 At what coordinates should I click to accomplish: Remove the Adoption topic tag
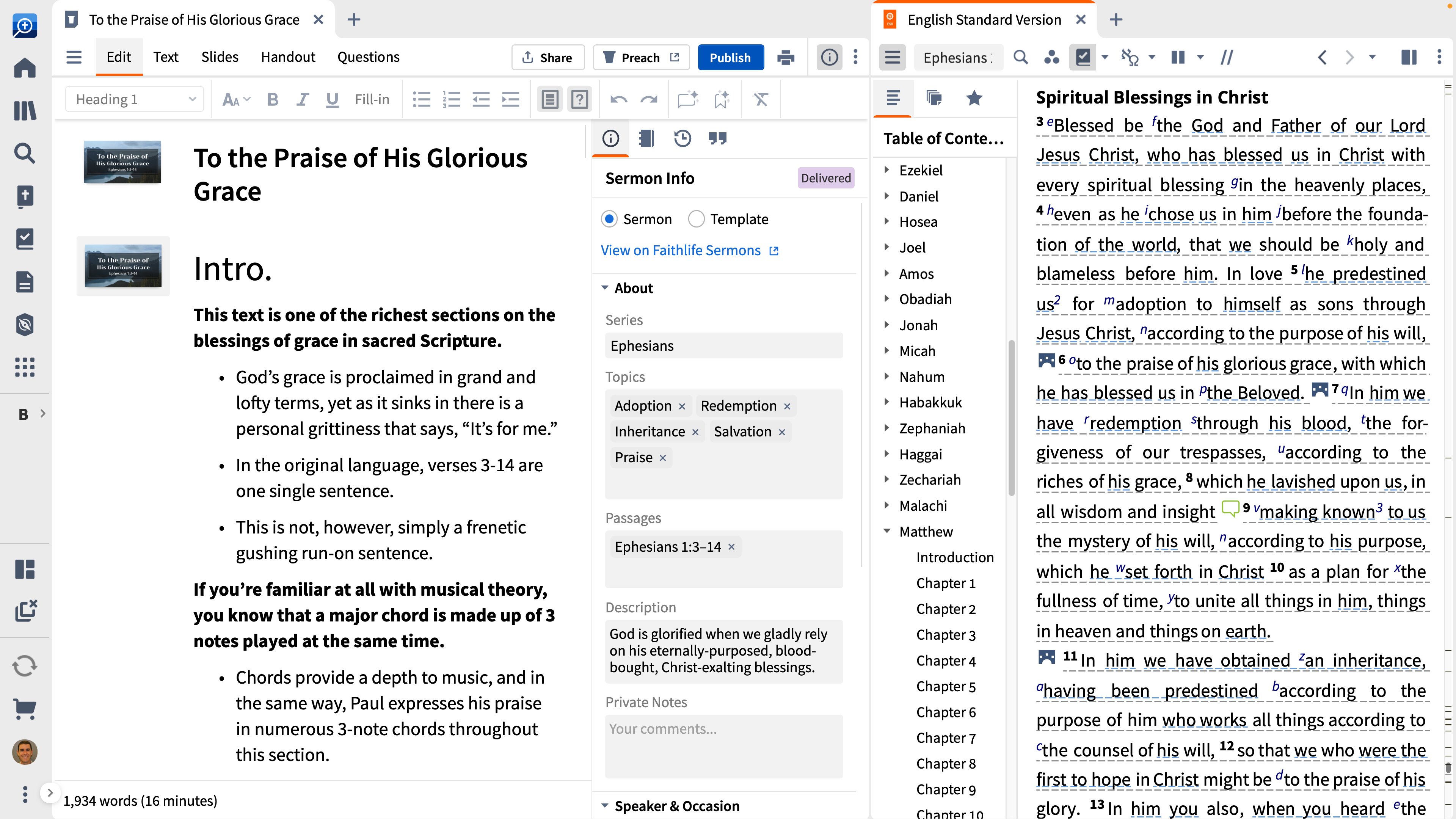click(x=682, y=406)
